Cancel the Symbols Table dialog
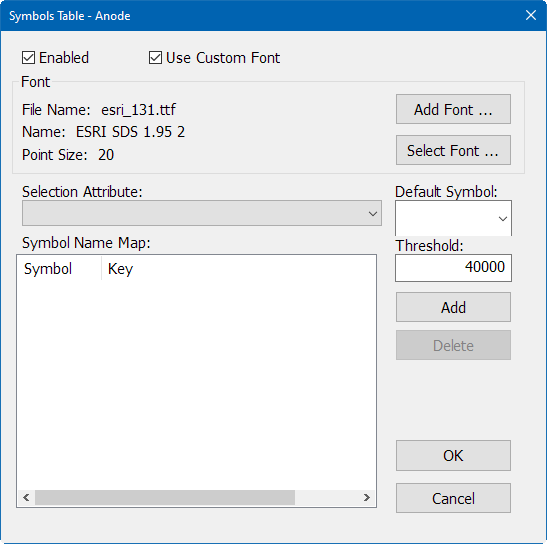Image resolution: width=547 pixels, height=544 pixels. tap(453, 498)
